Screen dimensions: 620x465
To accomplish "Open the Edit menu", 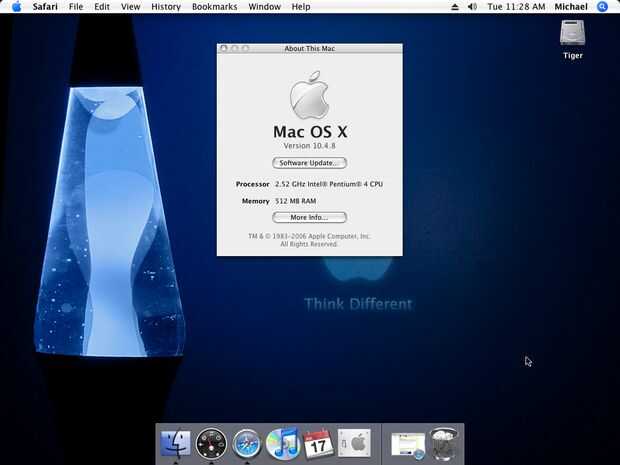I will pos(102,7).
